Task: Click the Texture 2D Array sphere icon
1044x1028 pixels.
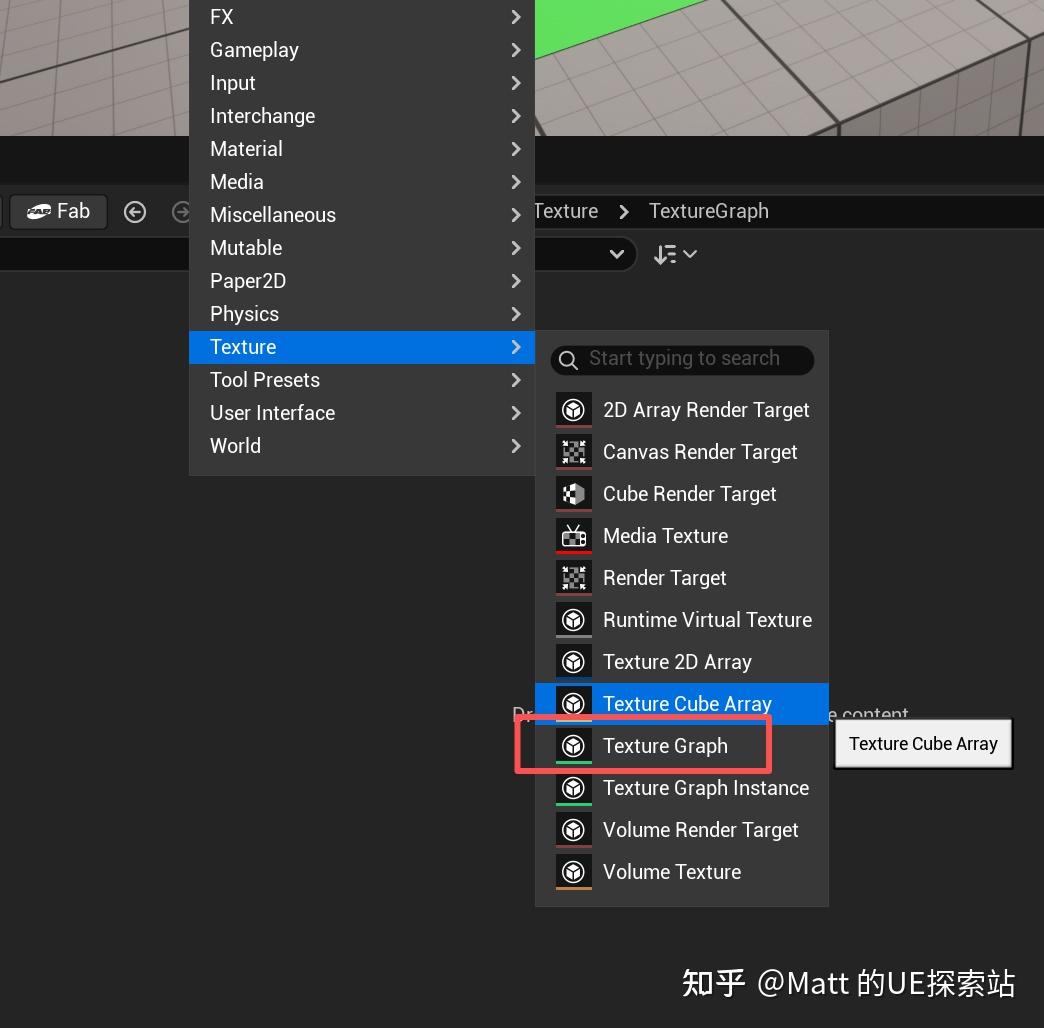Action: tap(573, 661)
